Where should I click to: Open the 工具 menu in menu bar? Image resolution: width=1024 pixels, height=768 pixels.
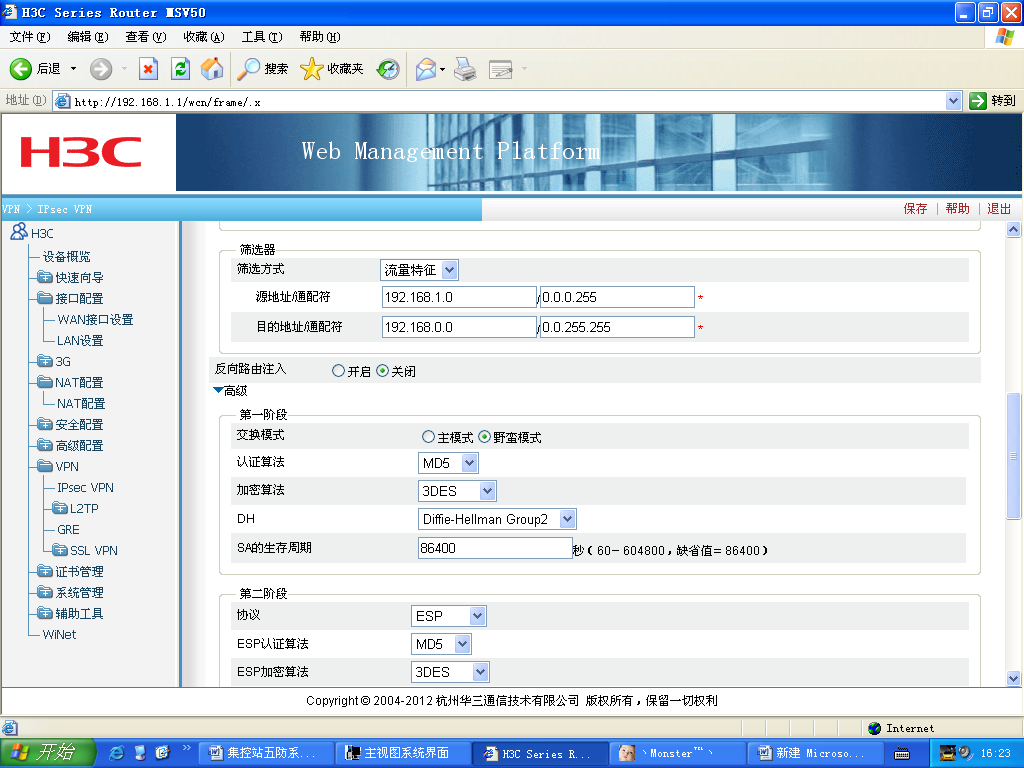click(x=261, y=37)
